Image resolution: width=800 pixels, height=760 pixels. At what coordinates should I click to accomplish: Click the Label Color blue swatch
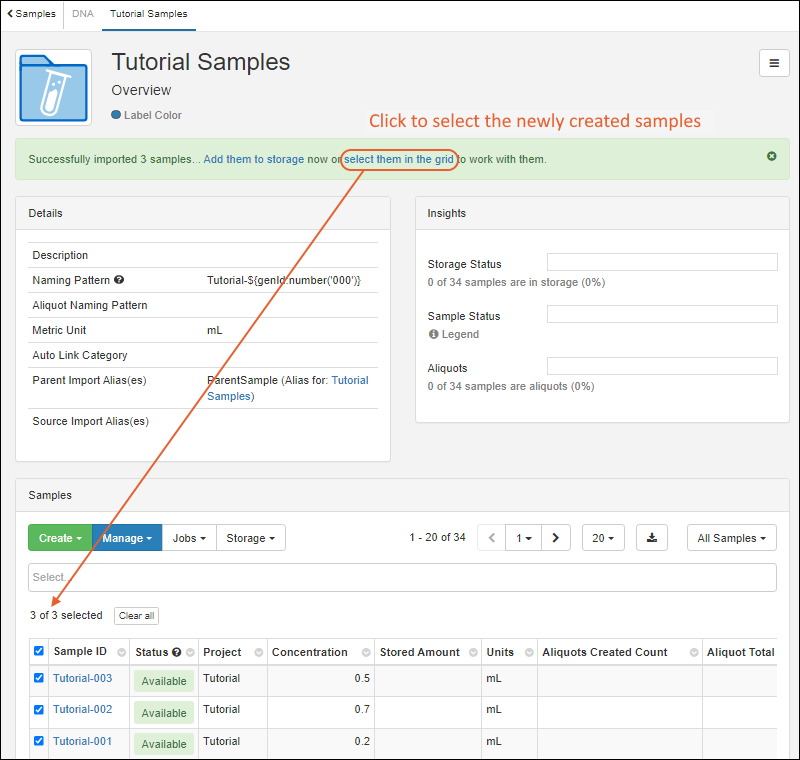click(x=116, y=115)
